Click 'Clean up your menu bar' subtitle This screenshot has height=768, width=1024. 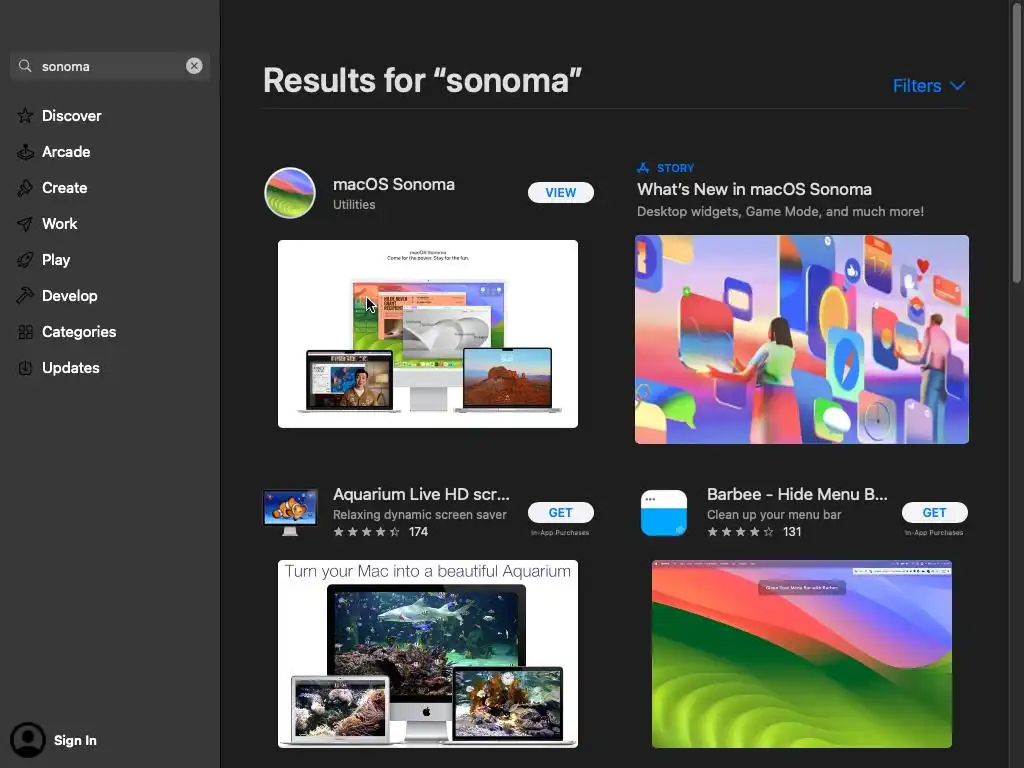coord(774,515)
